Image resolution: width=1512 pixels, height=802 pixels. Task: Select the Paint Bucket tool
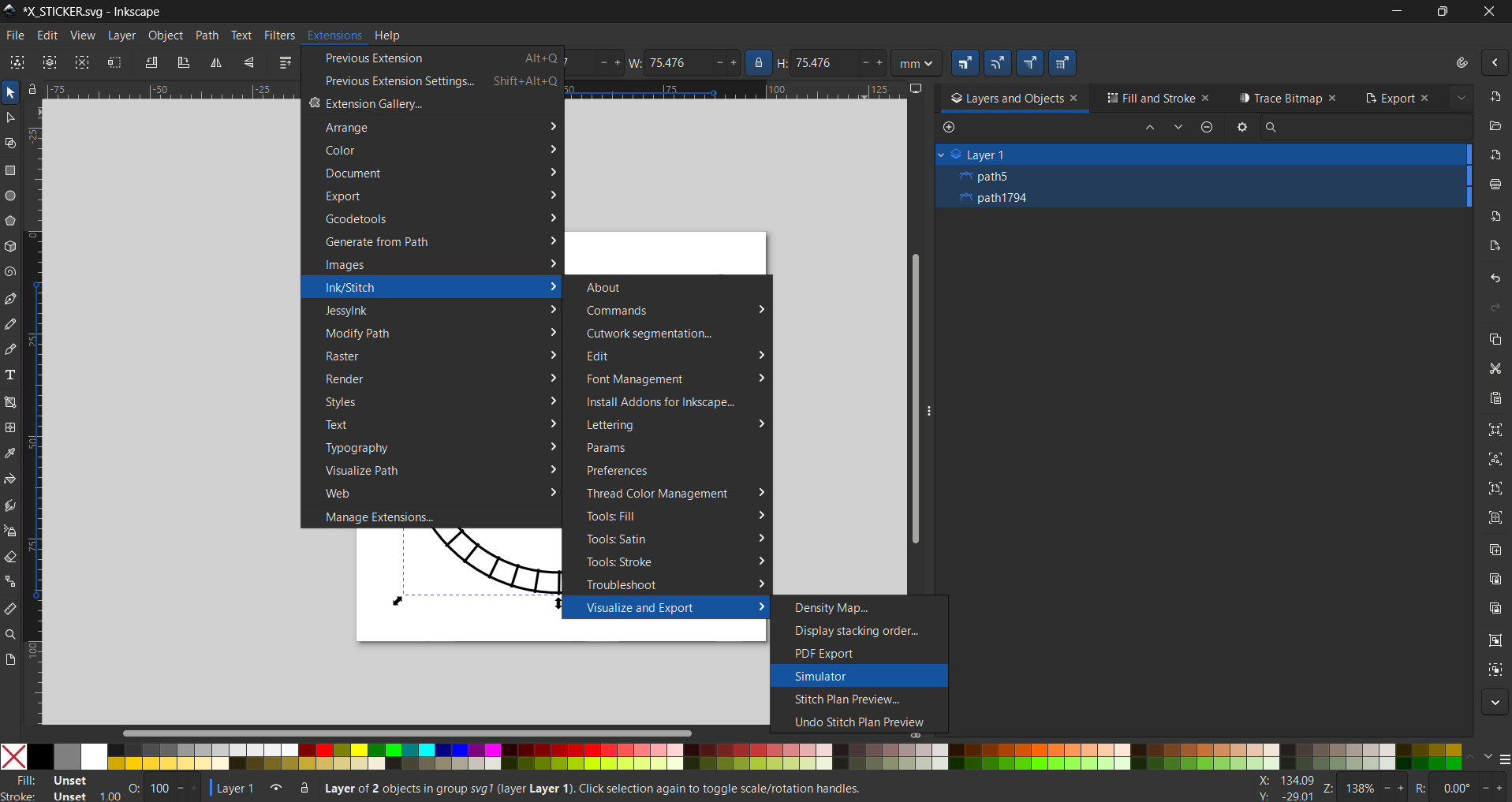(x=10, y=479)
